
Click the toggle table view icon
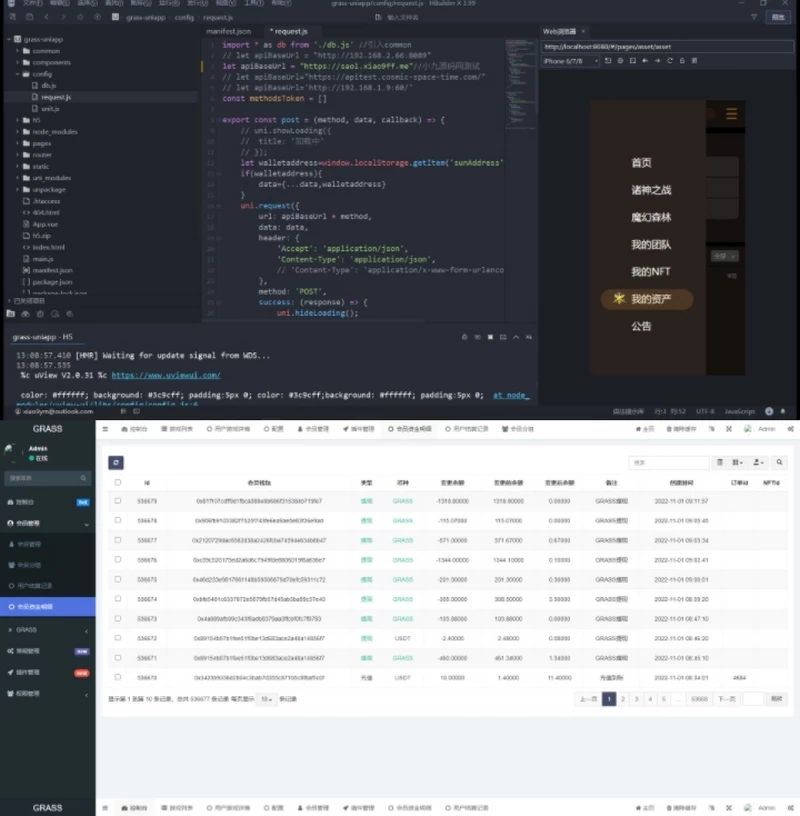[x=719, y=463]
